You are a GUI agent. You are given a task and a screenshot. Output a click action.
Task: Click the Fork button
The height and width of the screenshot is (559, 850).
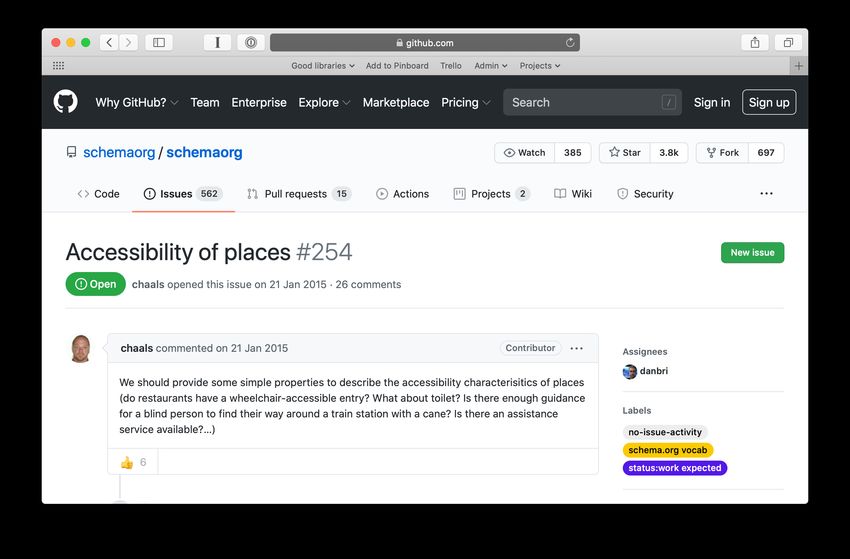coord(723,153)
